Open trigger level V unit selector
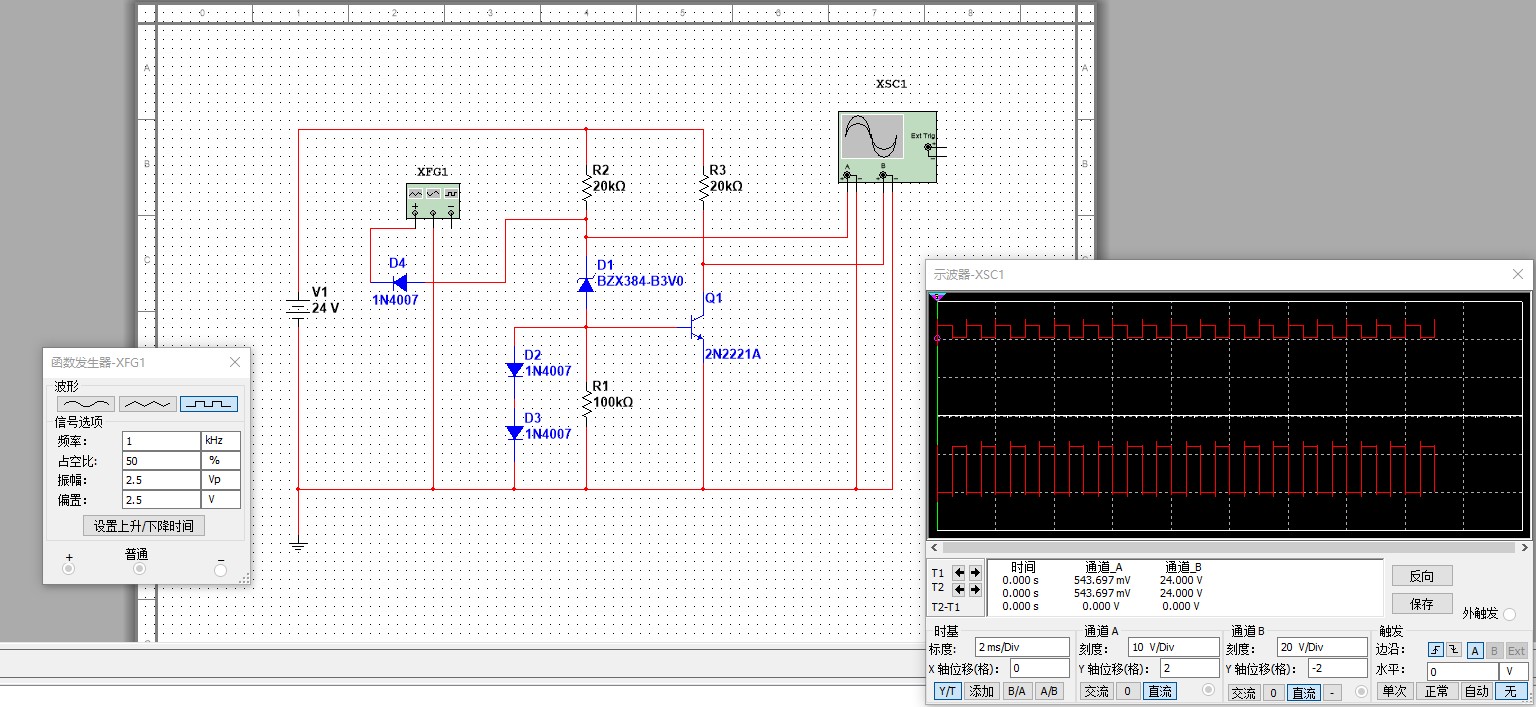Screen dimensions: 1536x707 [1515, 672]
